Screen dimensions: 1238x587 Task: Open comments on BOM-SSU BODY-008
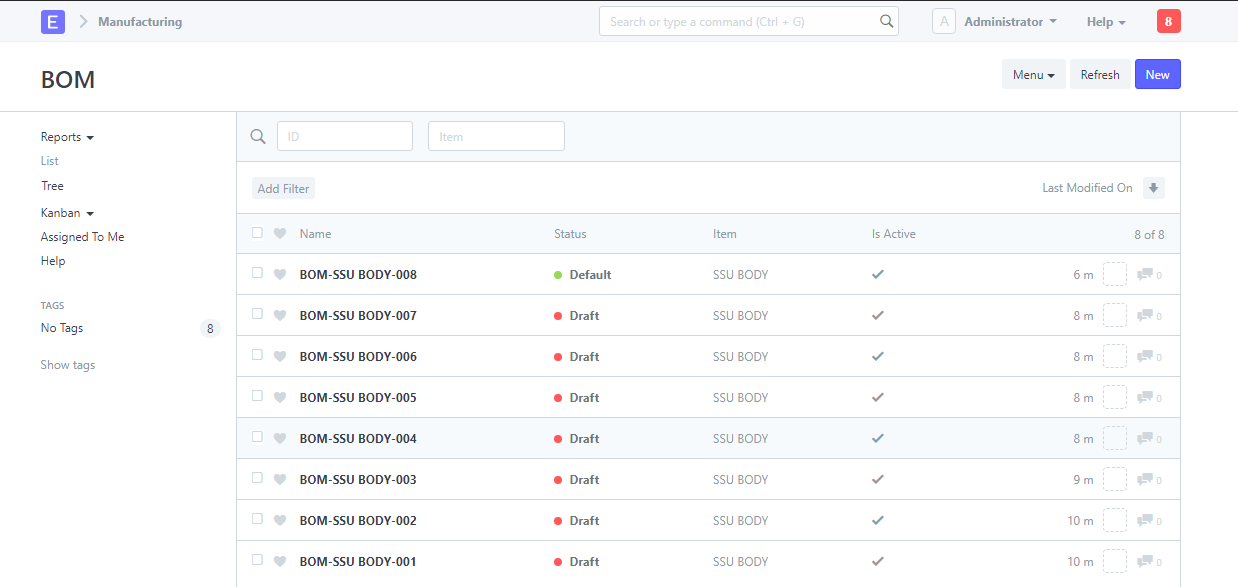point(1147,273)
